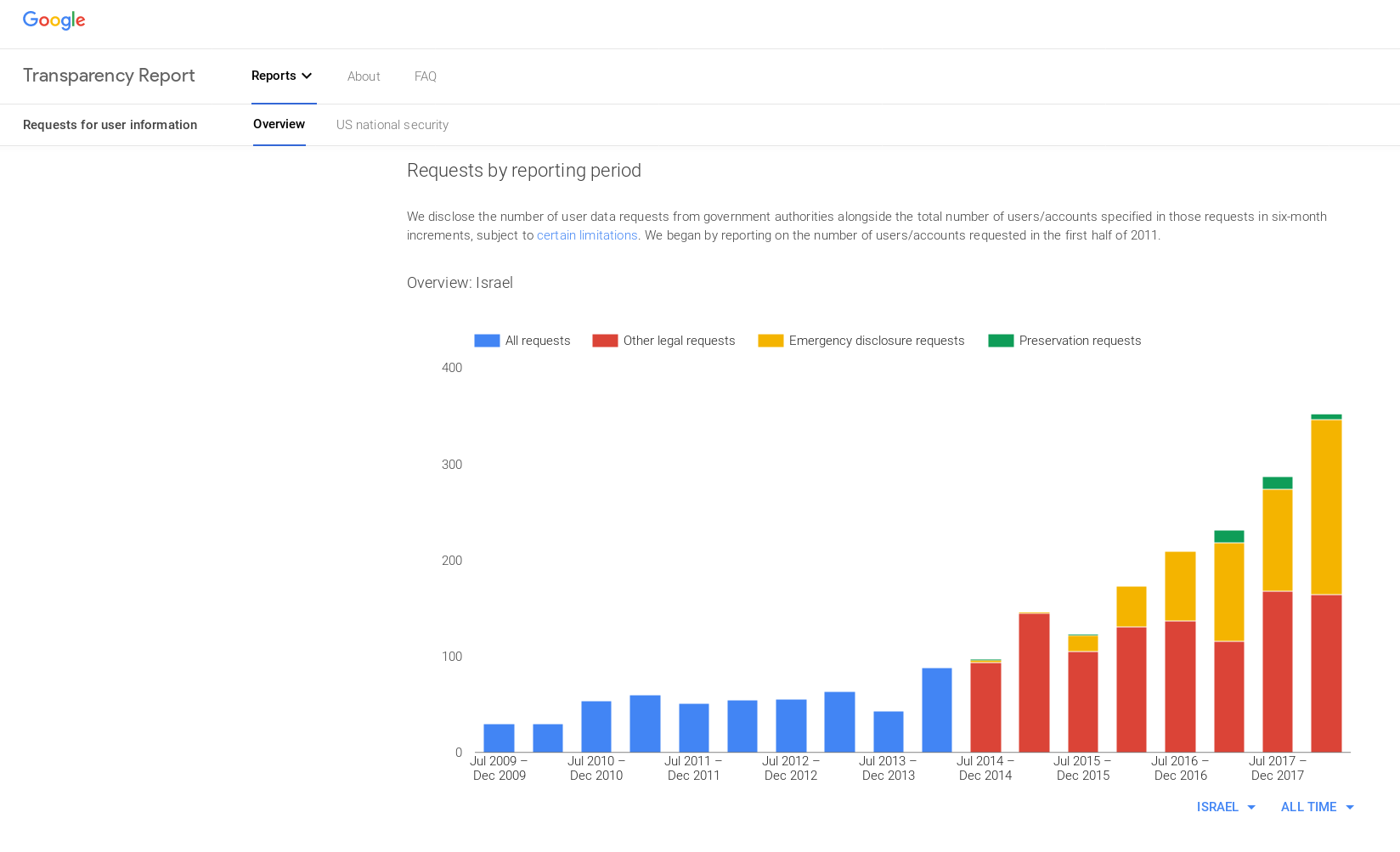This screenshot has height=852, width=1400.
Task: Toggle Preservation requests green legend swatch
Action: pos(1001,341)
